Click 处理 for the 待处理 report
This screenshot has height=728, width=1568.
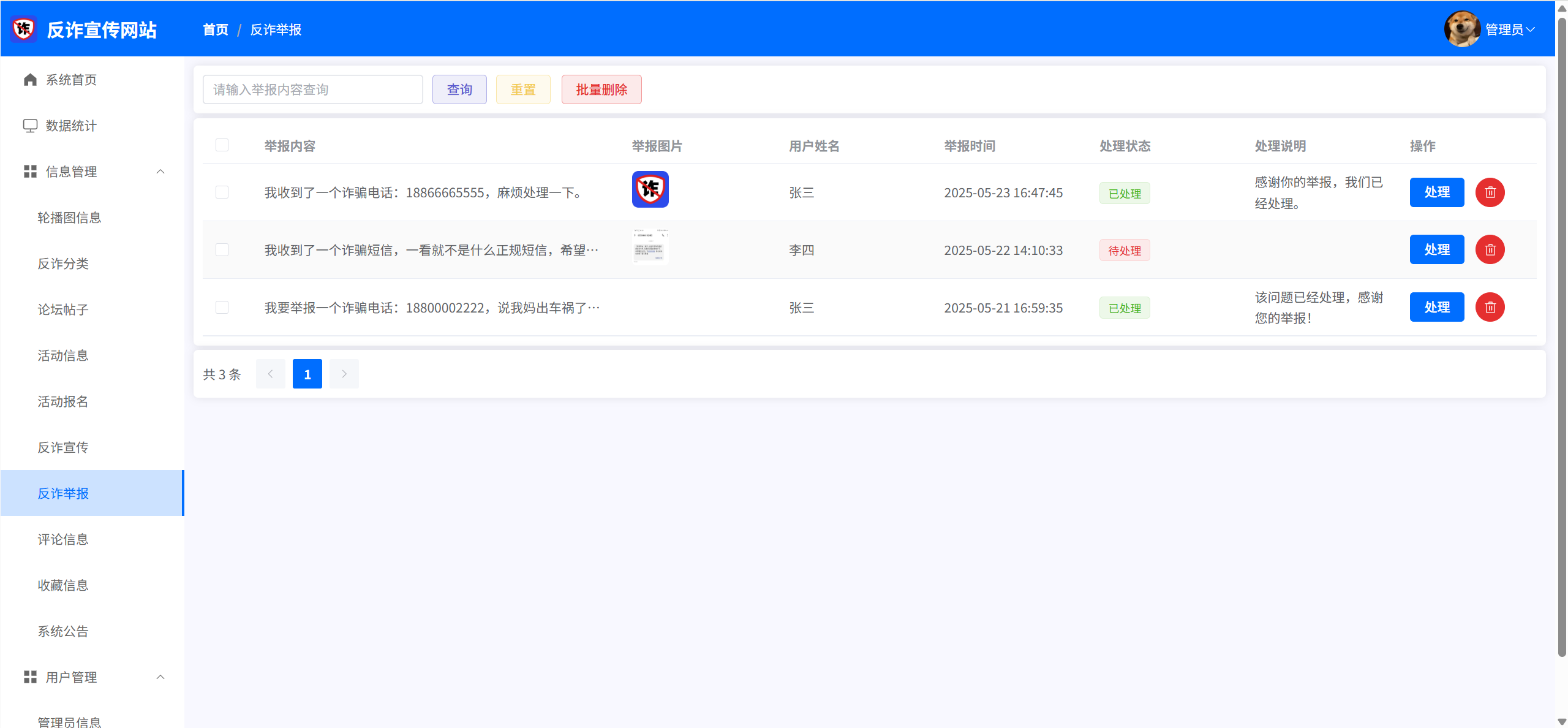1436,249
